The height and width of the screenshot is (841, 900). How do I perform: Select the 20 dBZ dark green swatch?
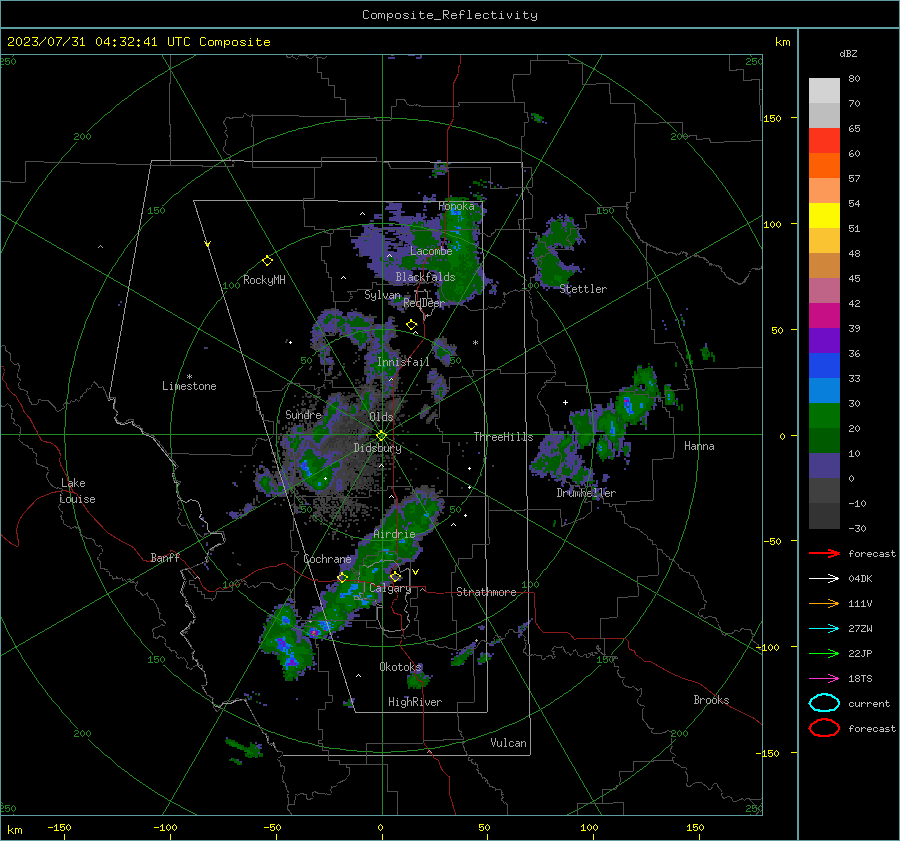[824, 440]
